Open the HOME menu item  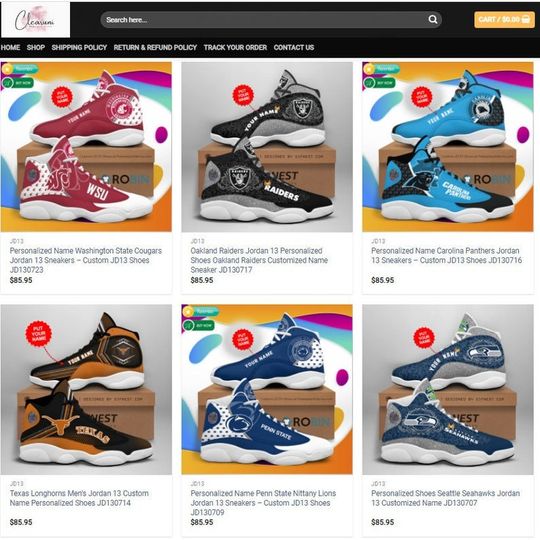click(x=10, y=48)
